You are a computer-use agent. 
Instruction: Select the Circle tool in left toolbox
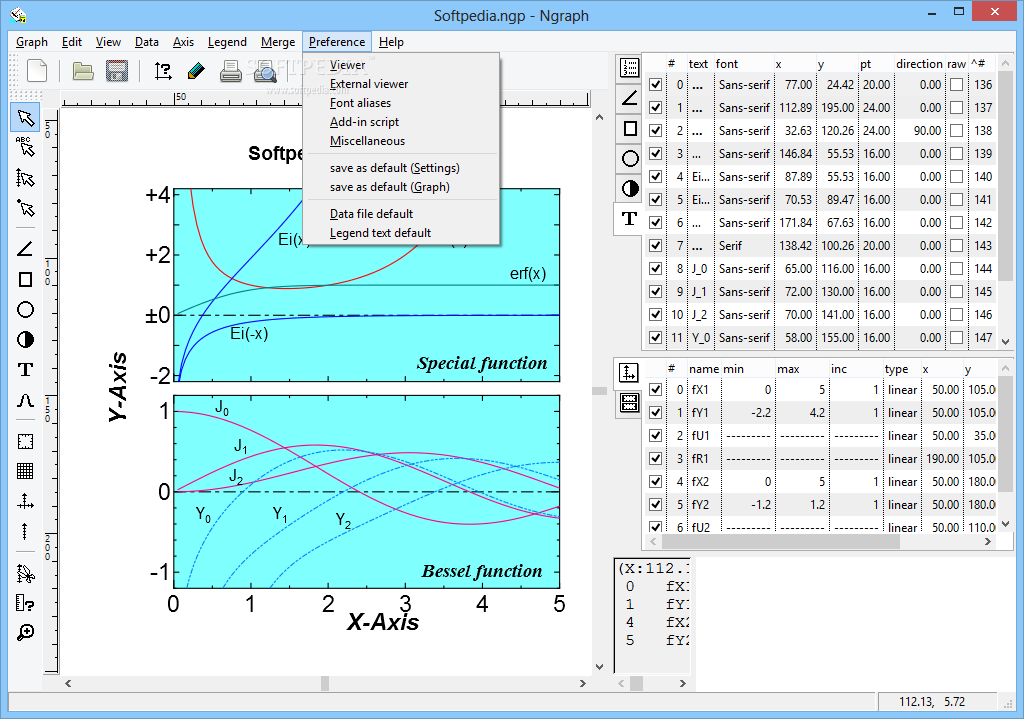[x=25, y=310]
